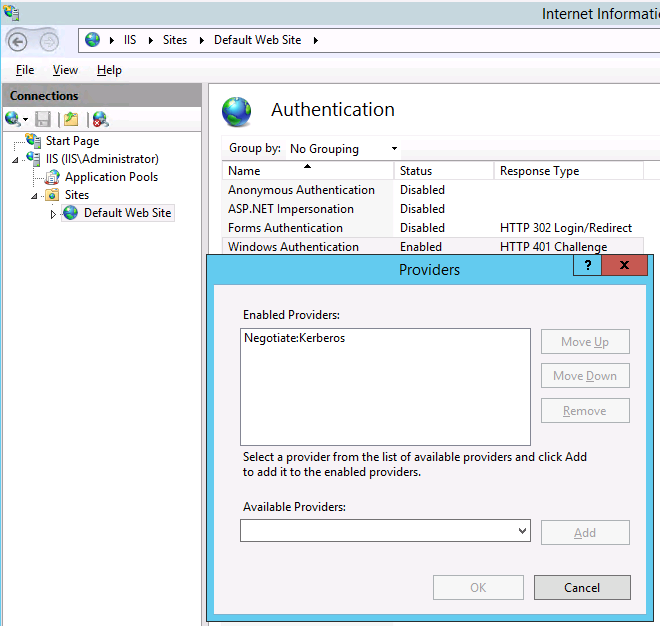Click HTTP 401 Challenge cell
Viewport: 660px width, 626px height.
tap(554, 247)
